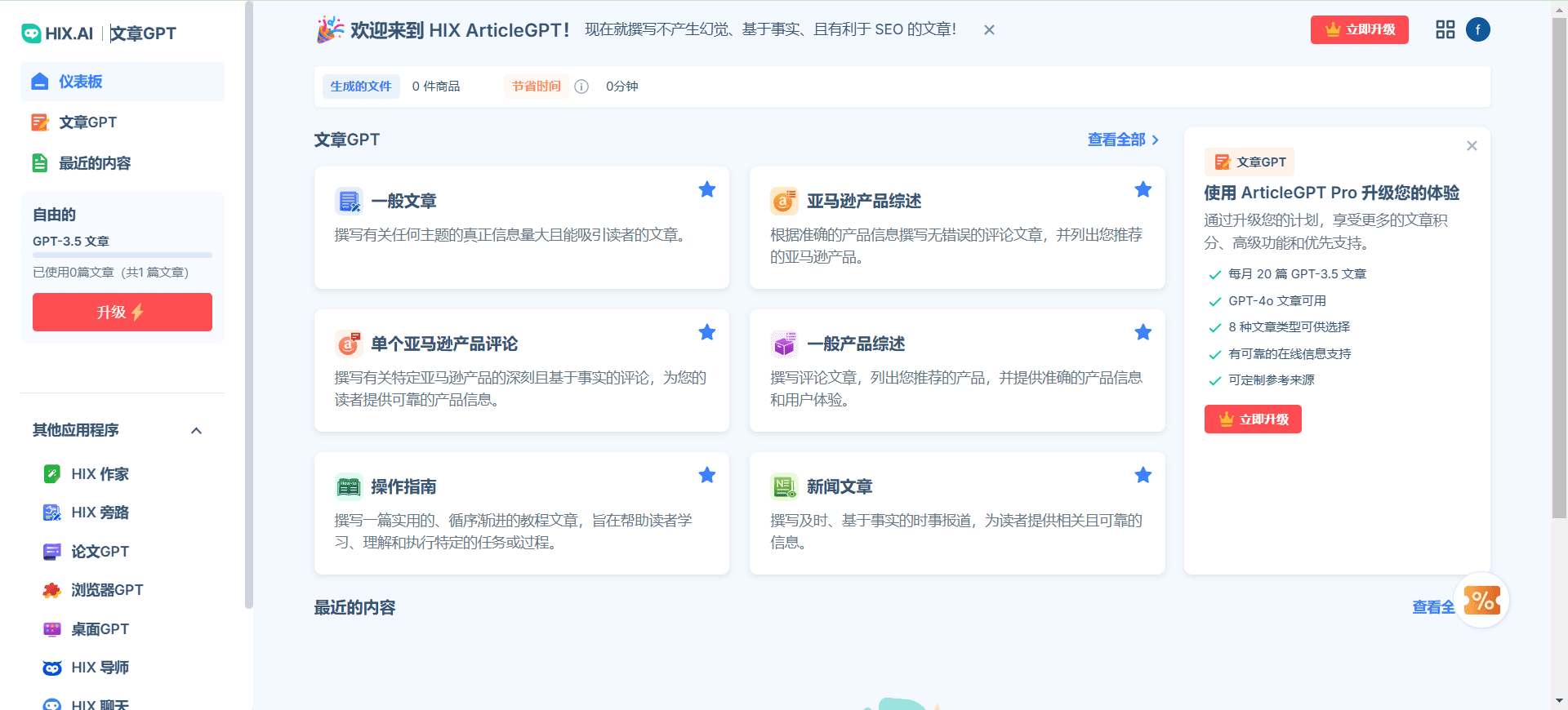Click the 论文GPT icon

click(x=51, y=552)
